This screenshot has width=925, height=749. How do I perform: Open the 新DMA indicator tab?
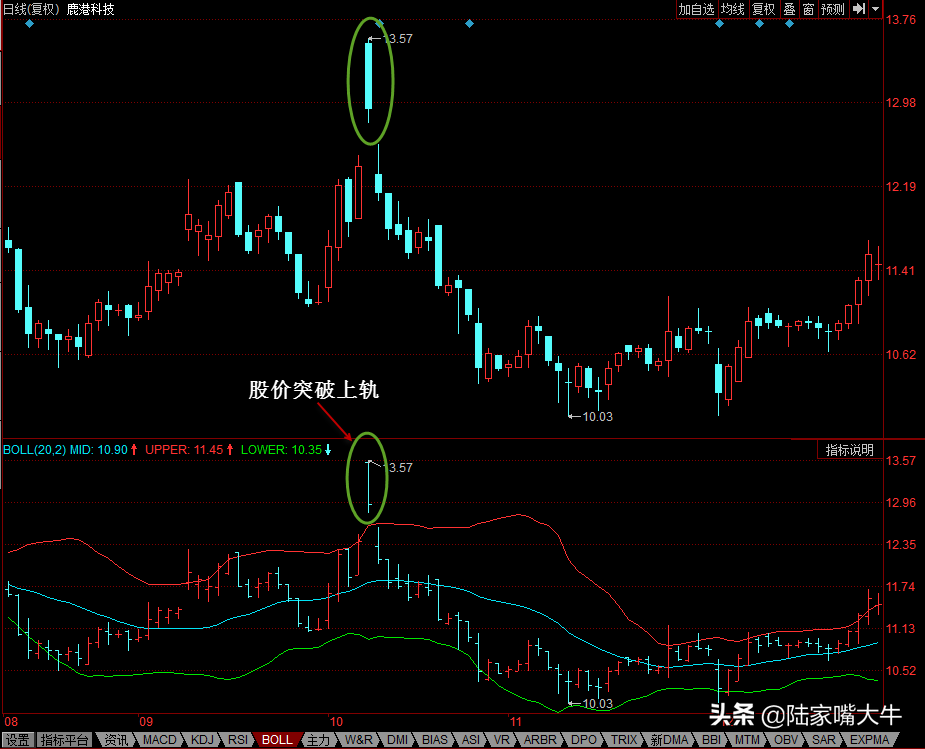(x=669, y=740)
